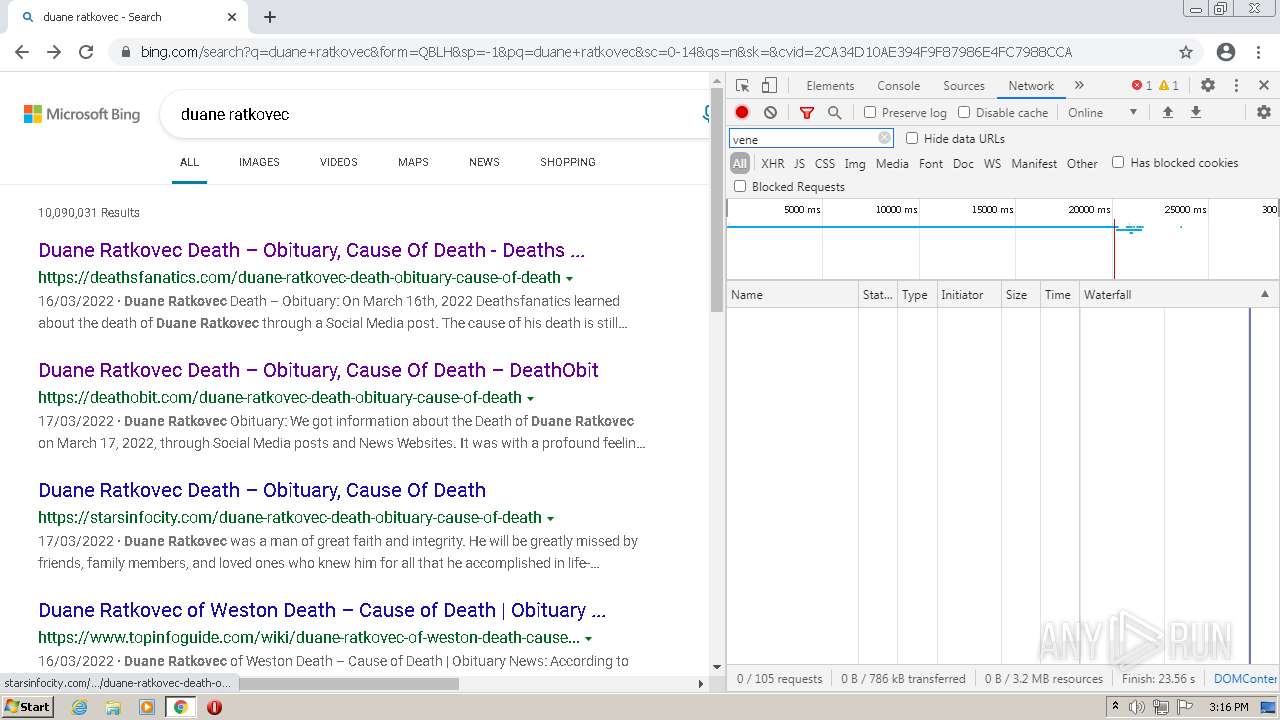
Task: Open the VIDEOS search tab
Action: (339, 162)
